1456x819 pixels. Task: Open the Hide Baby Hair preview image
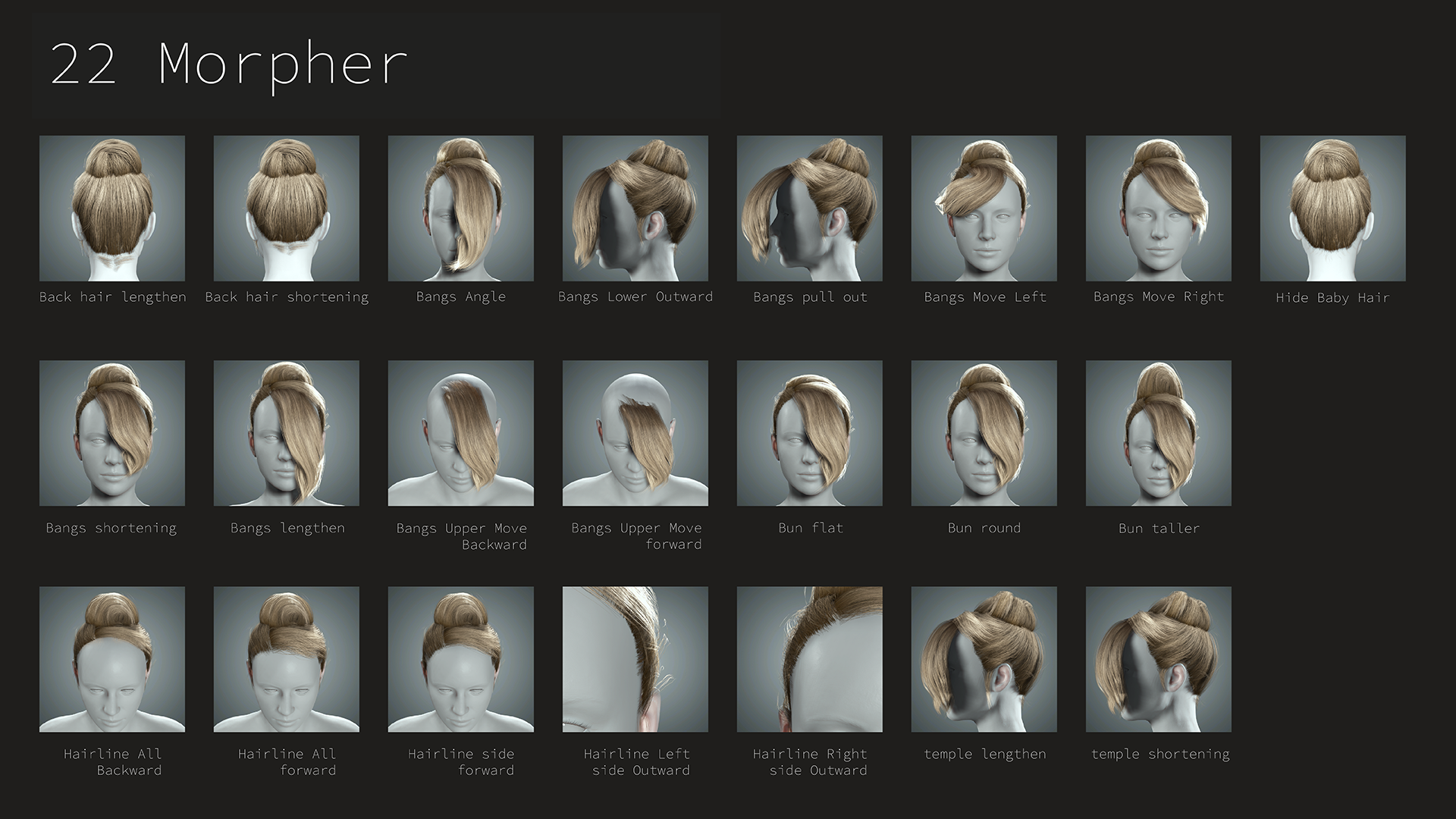click(1333, 209)
